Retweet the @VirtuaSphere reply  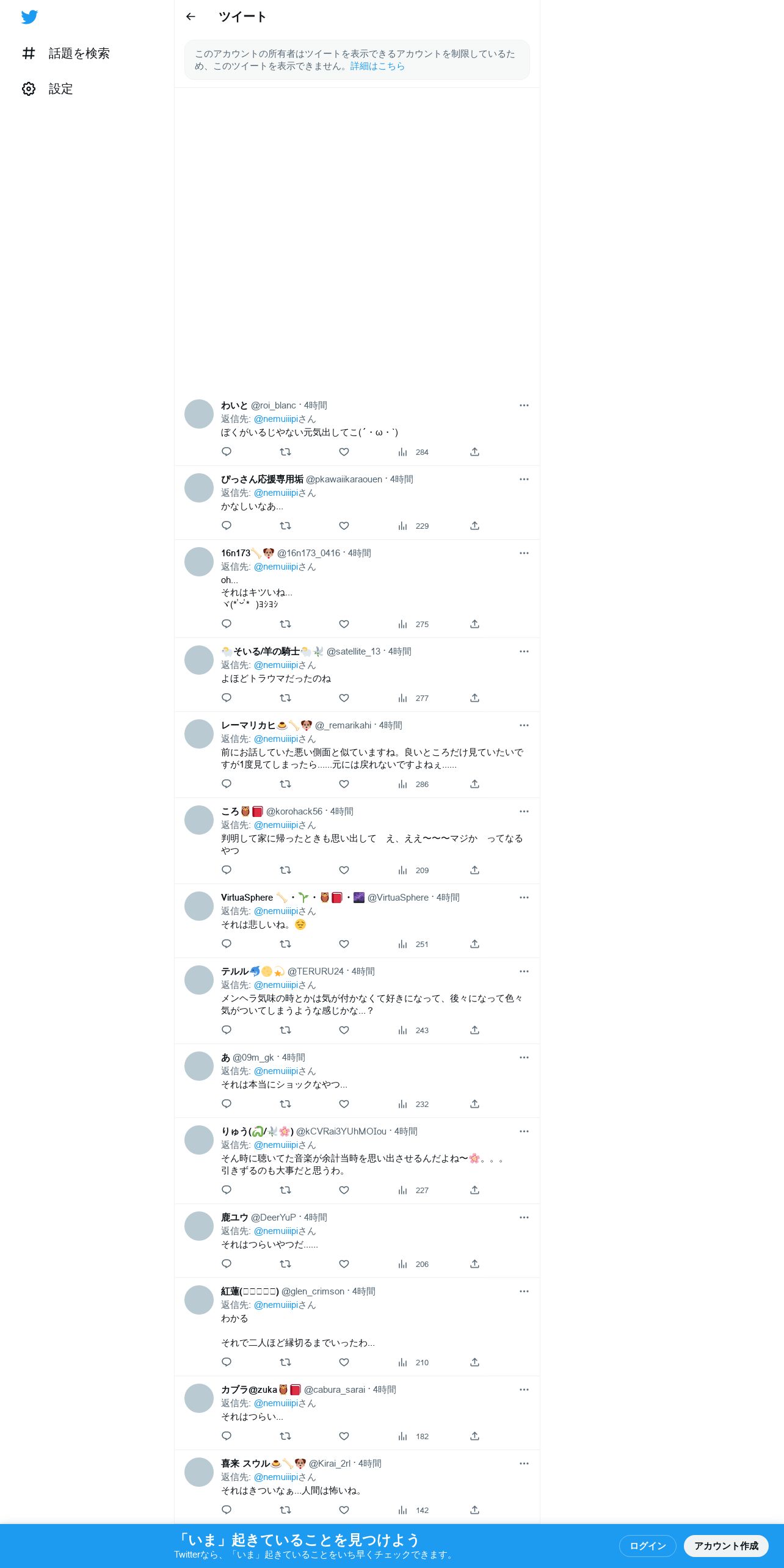pyautogui.click(x=285, y=944)
